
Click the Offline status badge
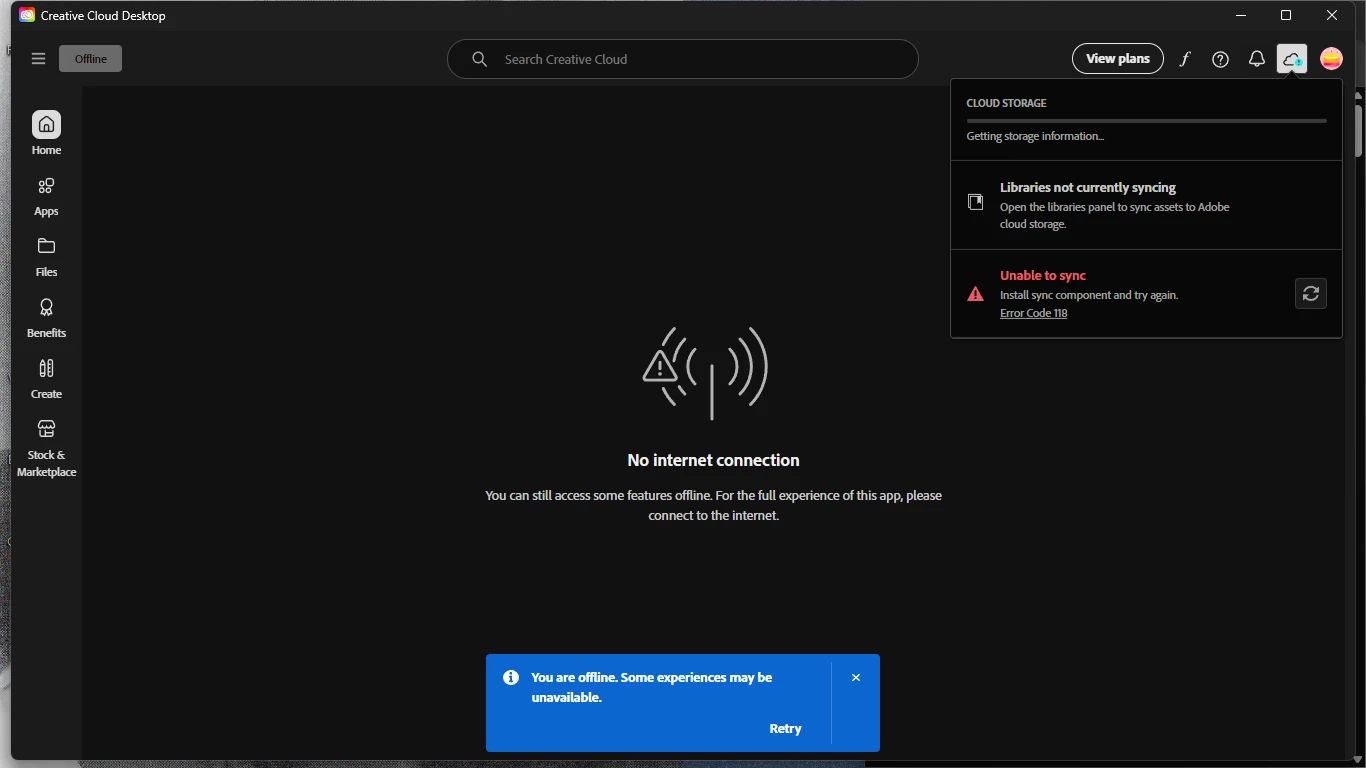(x=90, y=59)
